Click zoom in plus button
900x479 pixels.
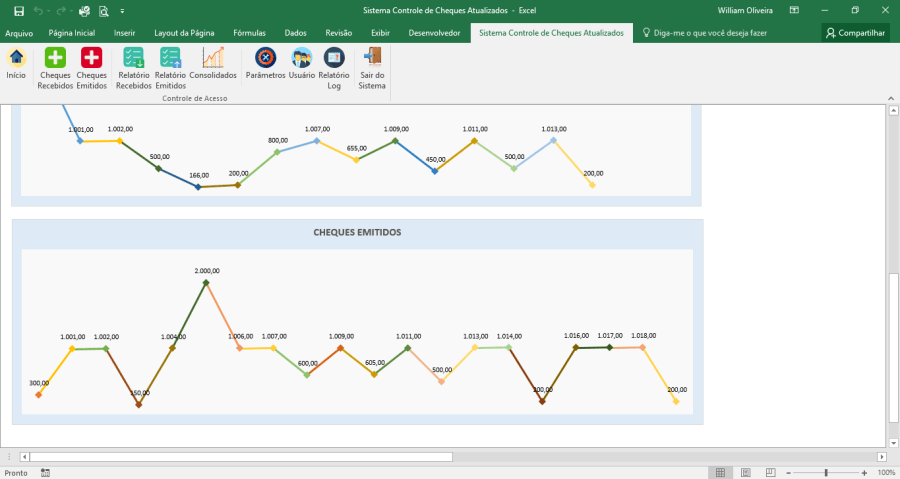[x=864, y=473]
